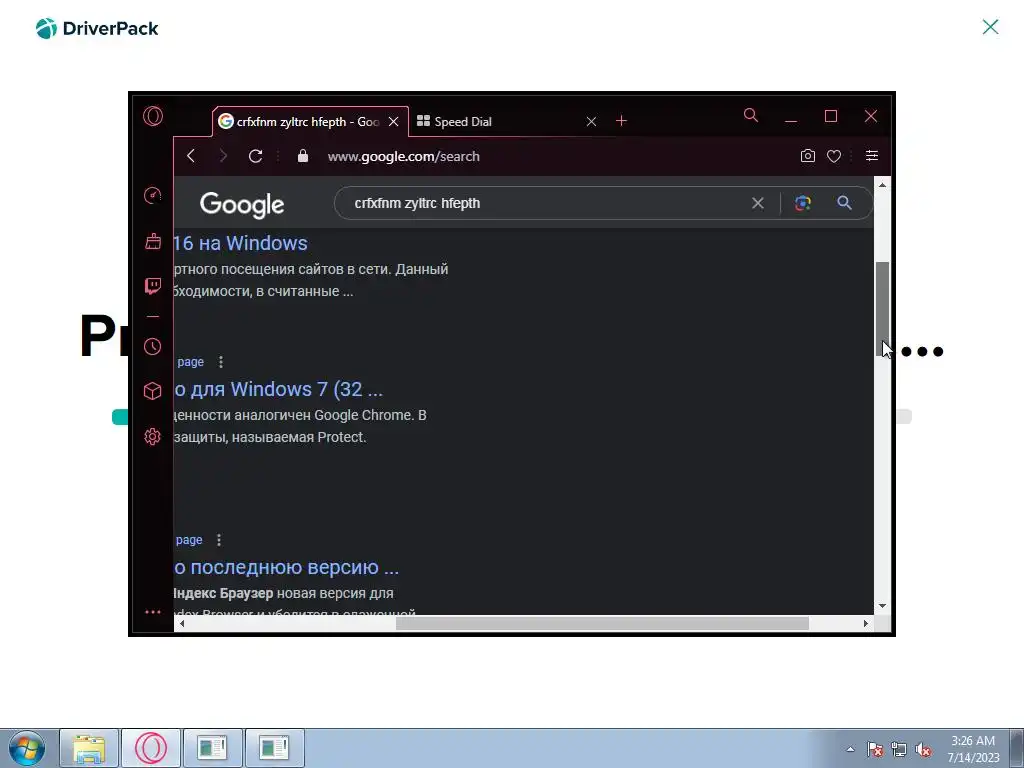Open the Opera GX main menu logo
The height and width of the screenshot is (768, 1024).
point(153,116)
